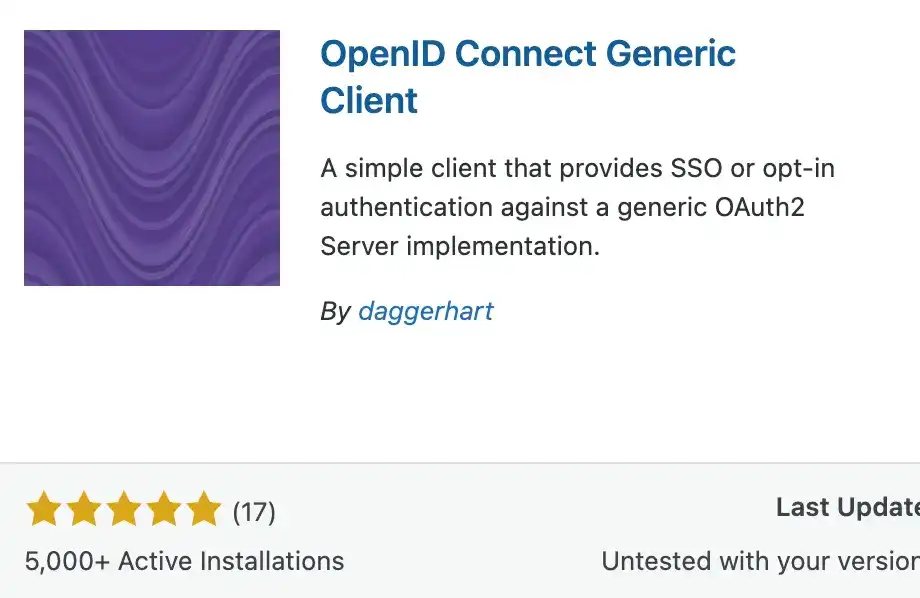Click the 5,000+ Active Installations text
Screen dimensions: 920x598
(184, 561)
